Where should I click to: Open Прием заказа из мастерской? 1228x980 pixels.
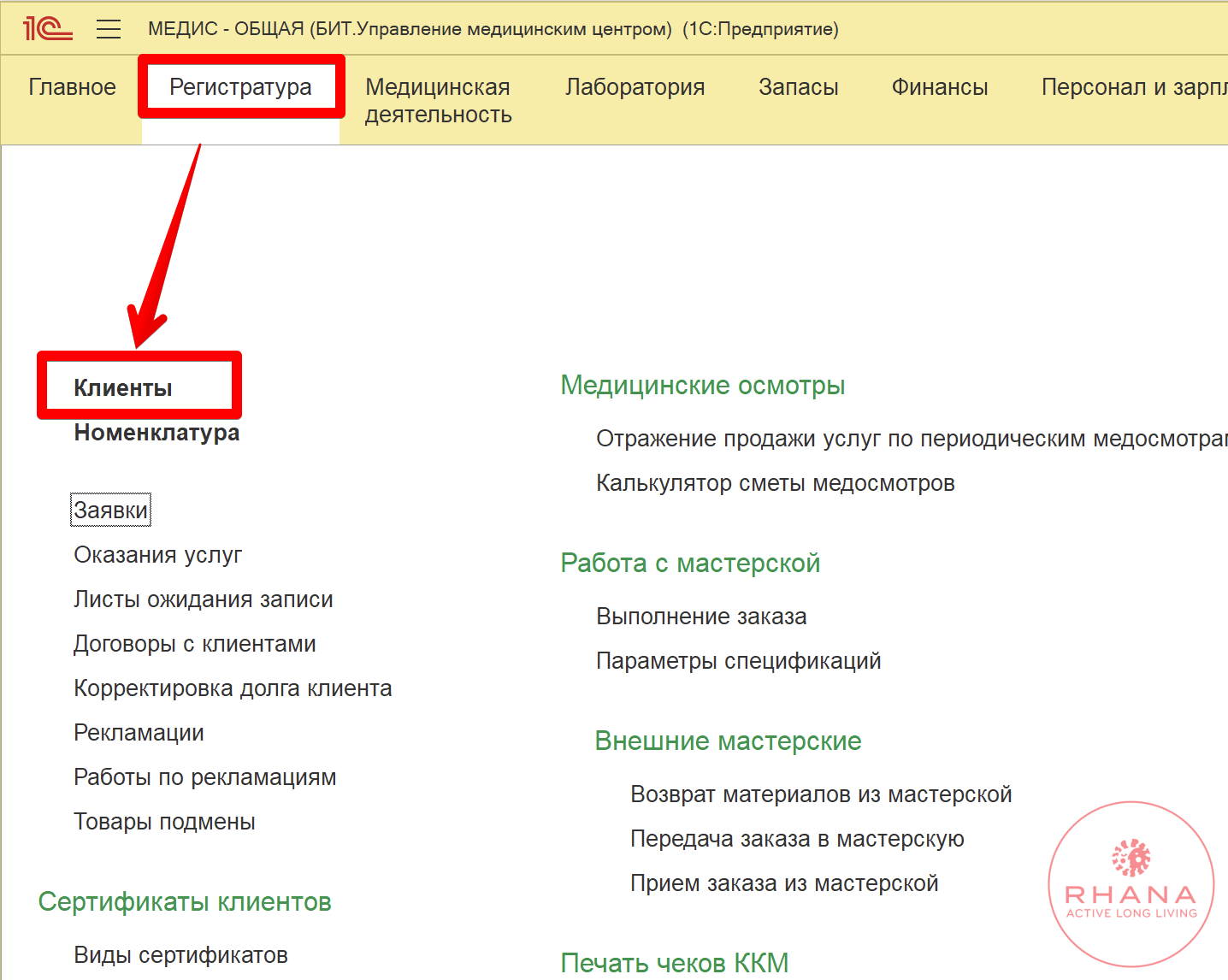pos(784,883)
